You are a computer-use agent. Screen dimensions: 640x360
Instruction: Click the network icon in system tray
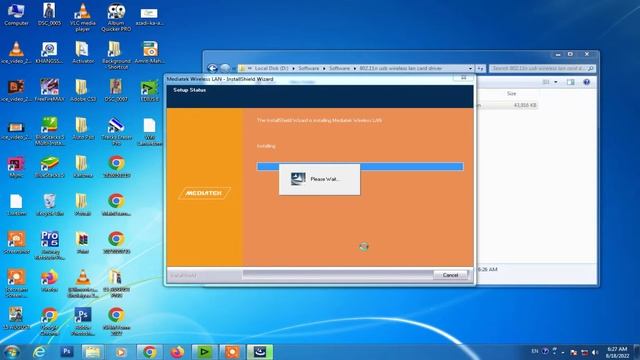(584, 352)
